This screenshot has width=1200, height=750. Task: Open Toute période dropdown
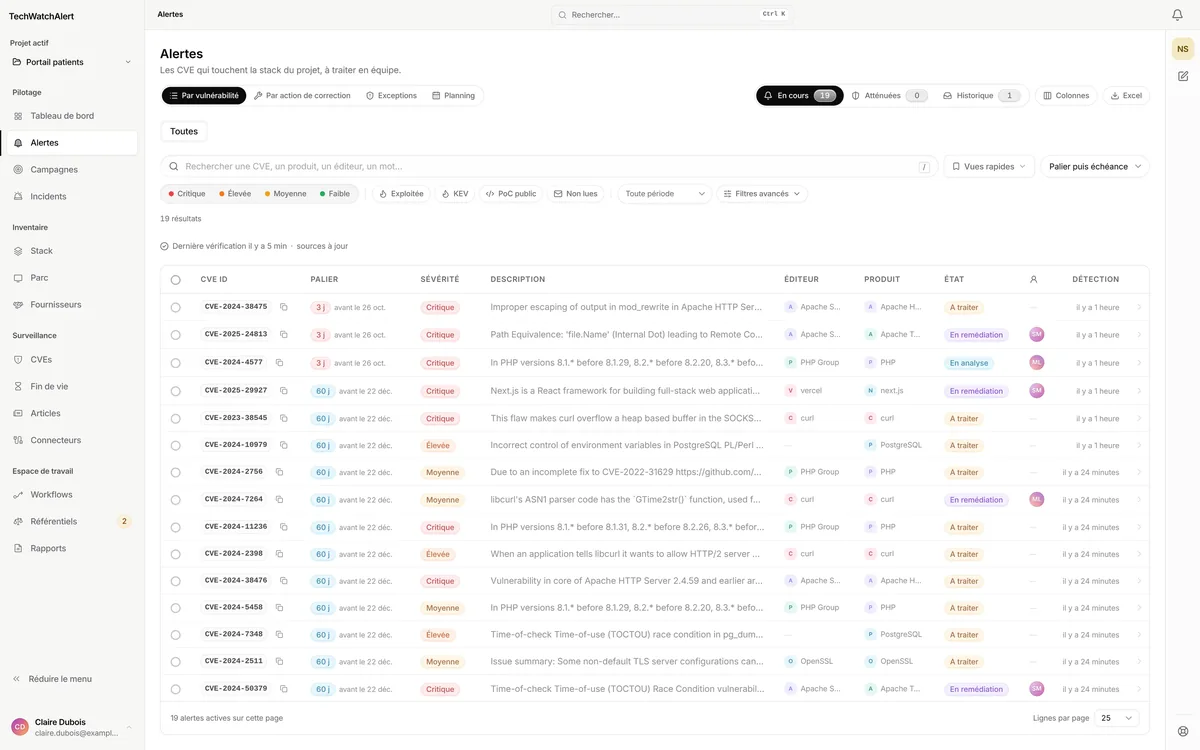(664, 194)
